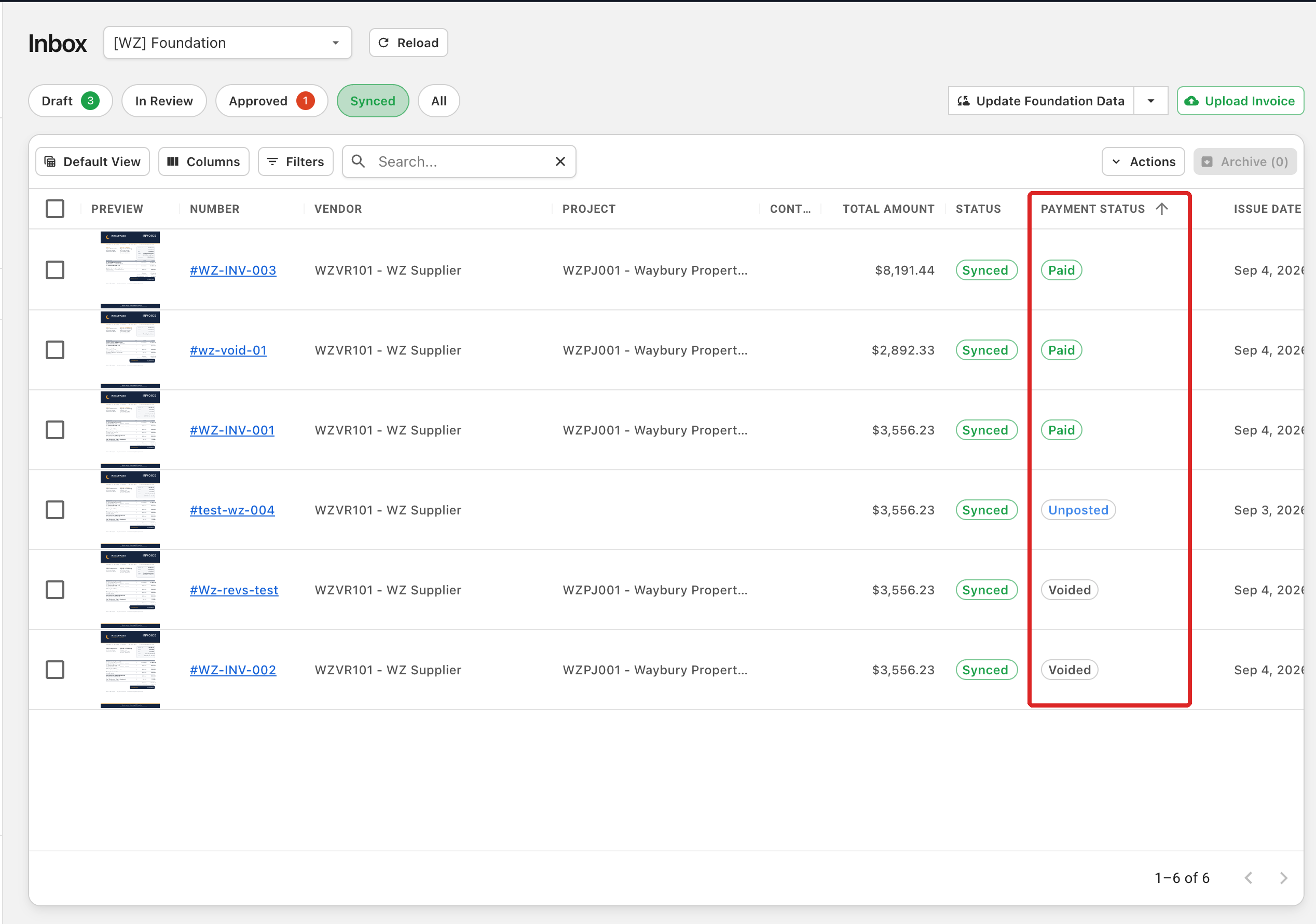The image size is (1316, 924).
Task: Open preview thumbnail of #WZ-INV-002
Action: click(130, 670)
